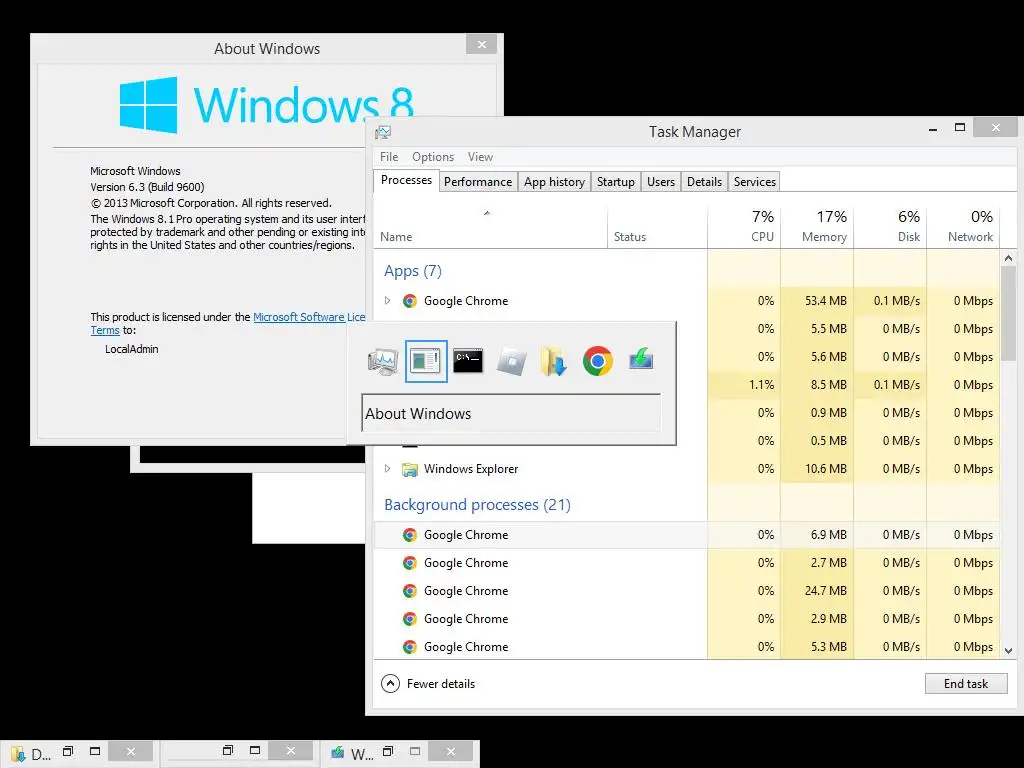This screenshot has width=1024, height=768.
Task: Select Google Chrome app row name under Apps
Action: [466, 300]
